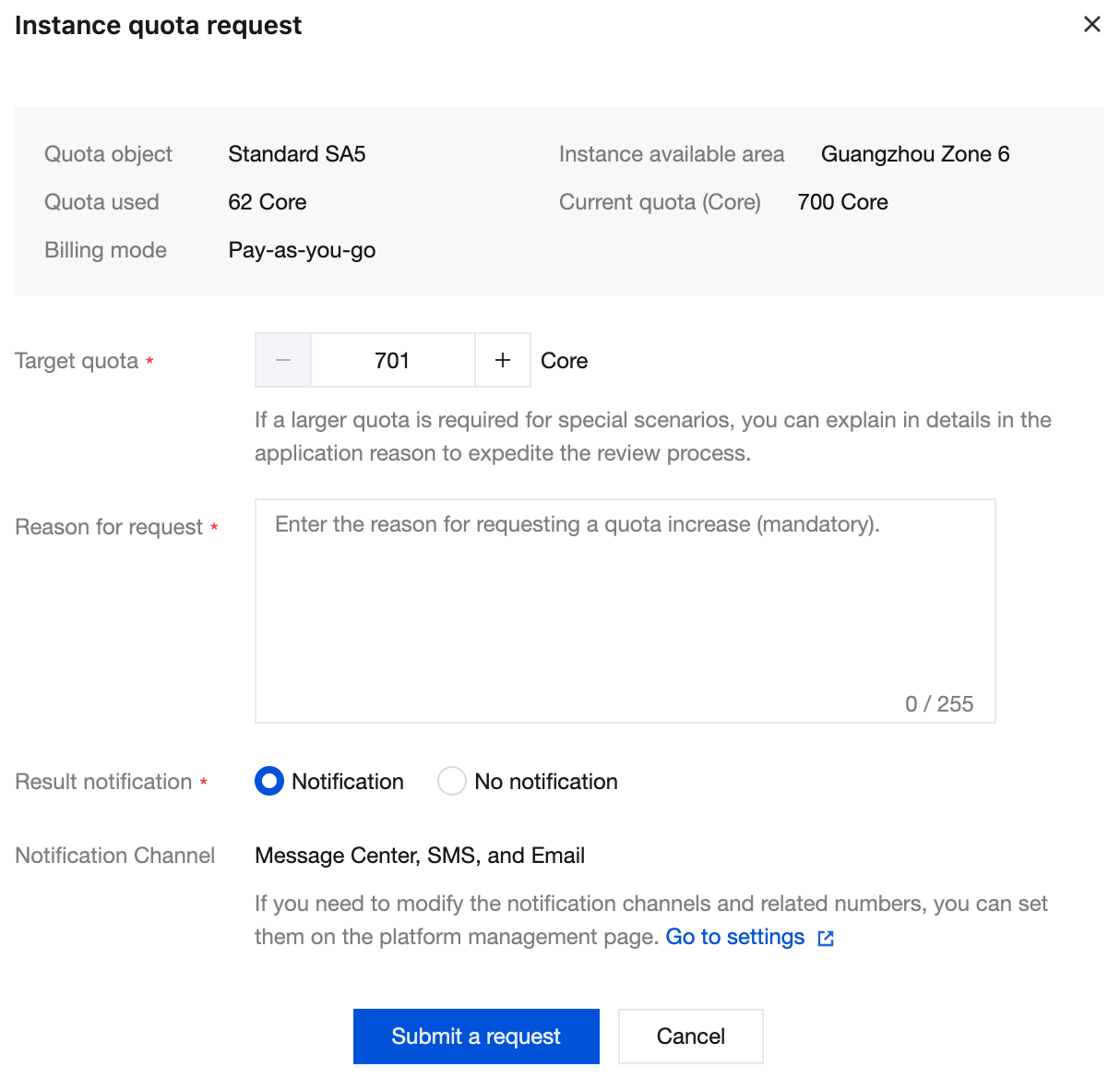This screenshot has height=1078, width=1120.
Task: Increase target quota with plus button
Action: coord(503,360)
